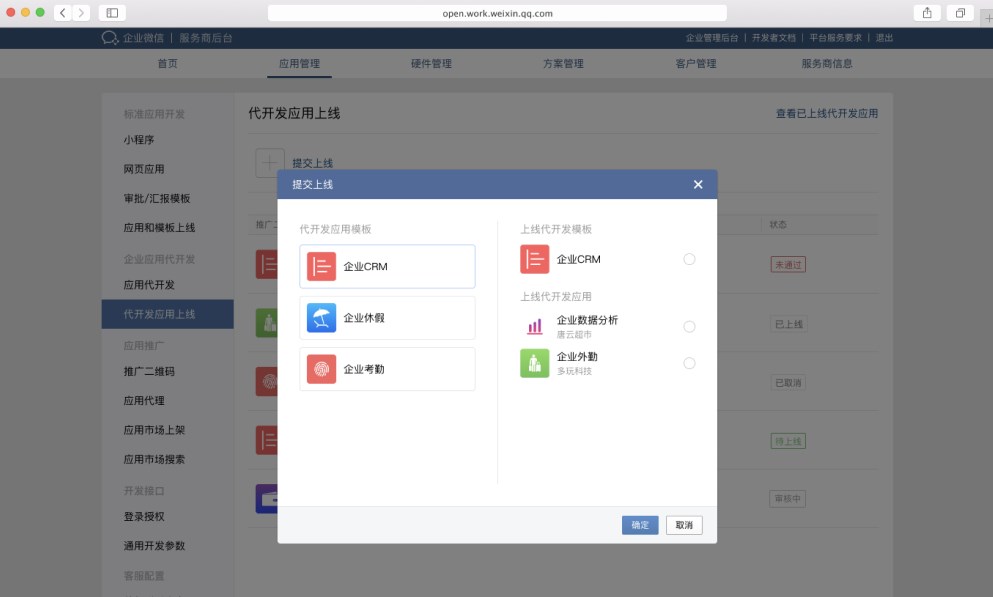Screen dimensions: 993x597
Task: Close the 提交上线 dialog with X
Action: click(698, 185)
